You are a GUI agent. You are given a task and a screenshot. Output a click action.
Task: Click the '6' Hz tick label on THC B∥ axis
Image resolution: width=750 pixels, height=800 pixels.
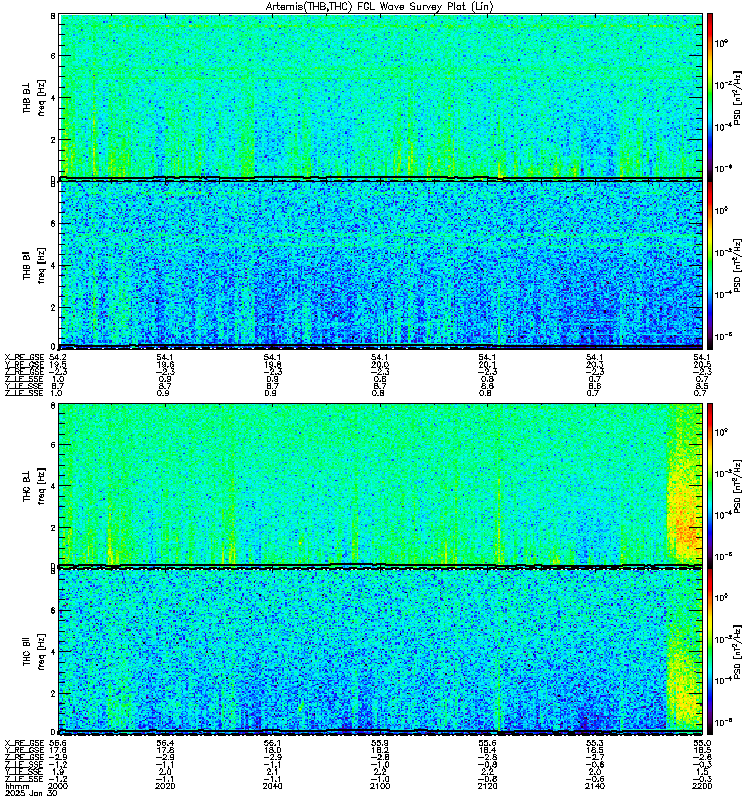[x=53, y=610]
